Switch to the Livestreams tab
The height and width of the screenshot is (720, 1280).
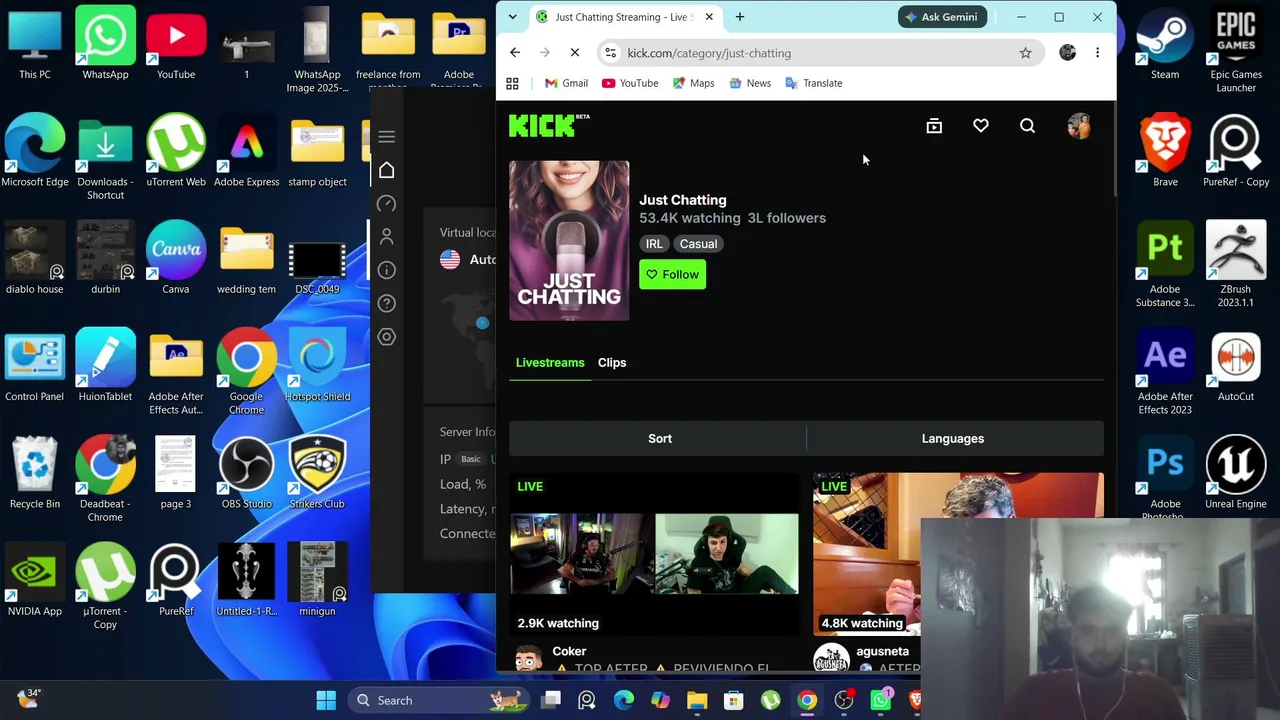pyautogui.click(x=550, y=363)
